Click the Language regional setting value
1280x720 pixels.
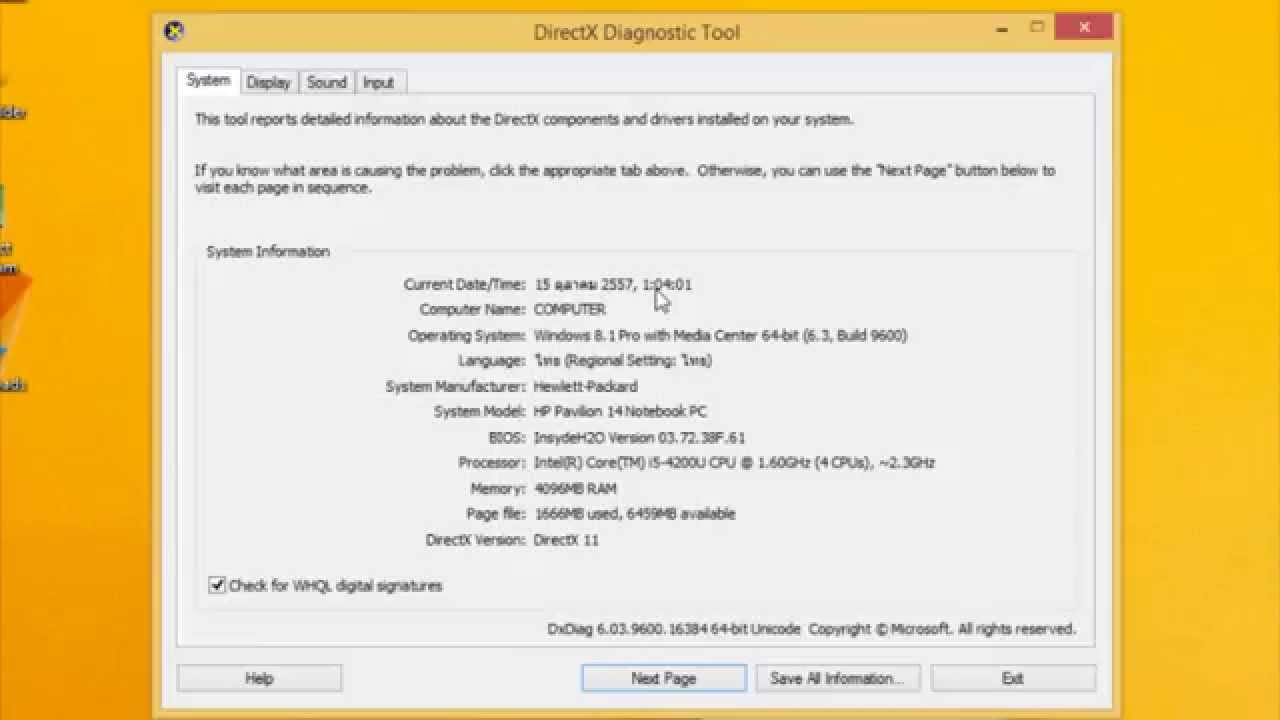[x=622, y=360]
